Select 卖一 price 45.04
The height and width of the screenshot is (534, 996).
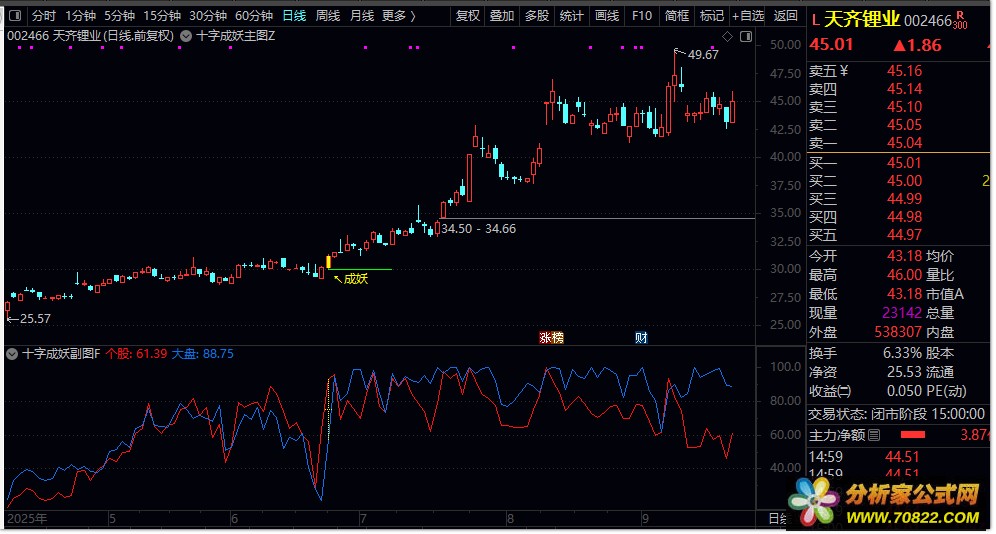[904, 143]
